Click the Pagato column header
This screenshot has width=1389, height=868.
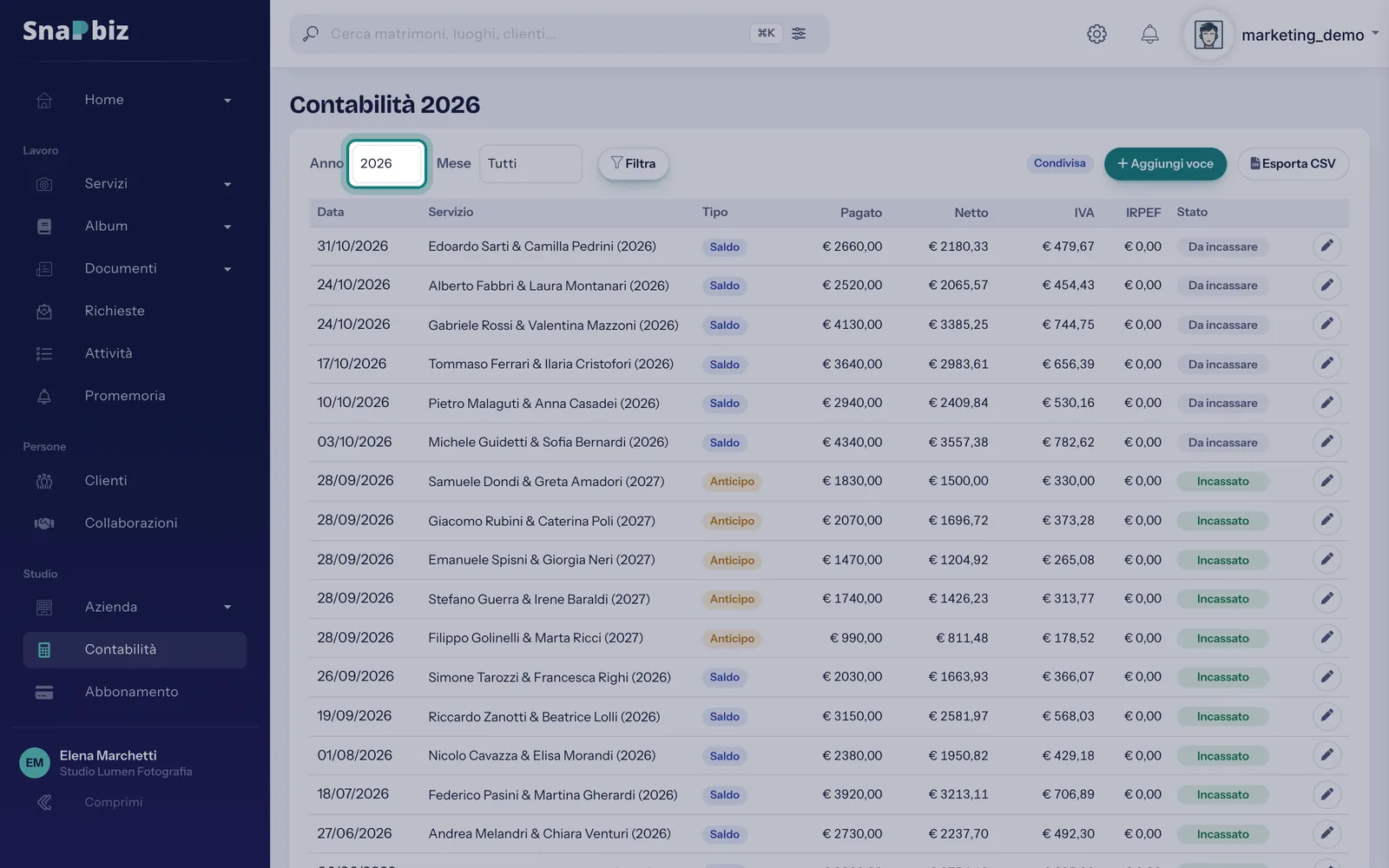click(x=860, y=213)
